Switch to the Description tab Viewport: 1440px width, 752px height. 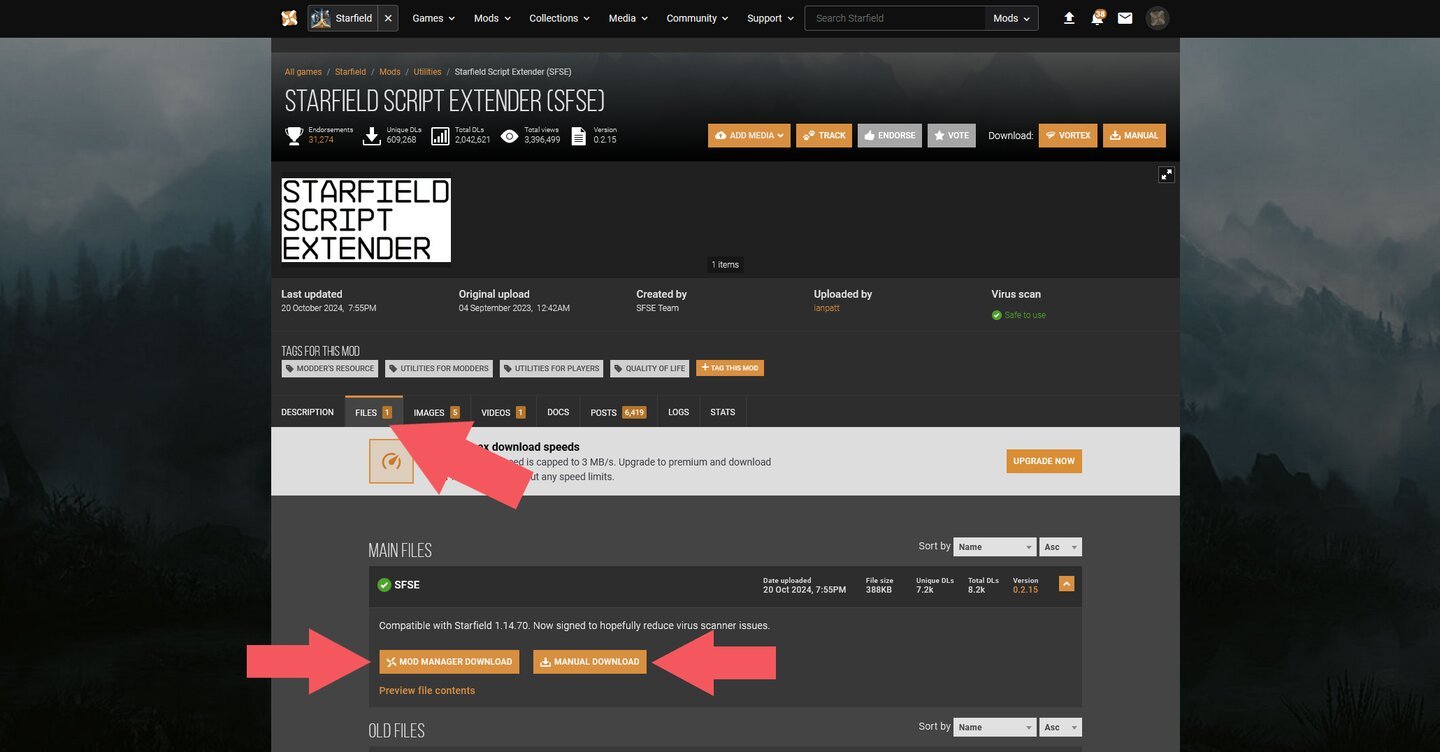[x=307, y=412]
